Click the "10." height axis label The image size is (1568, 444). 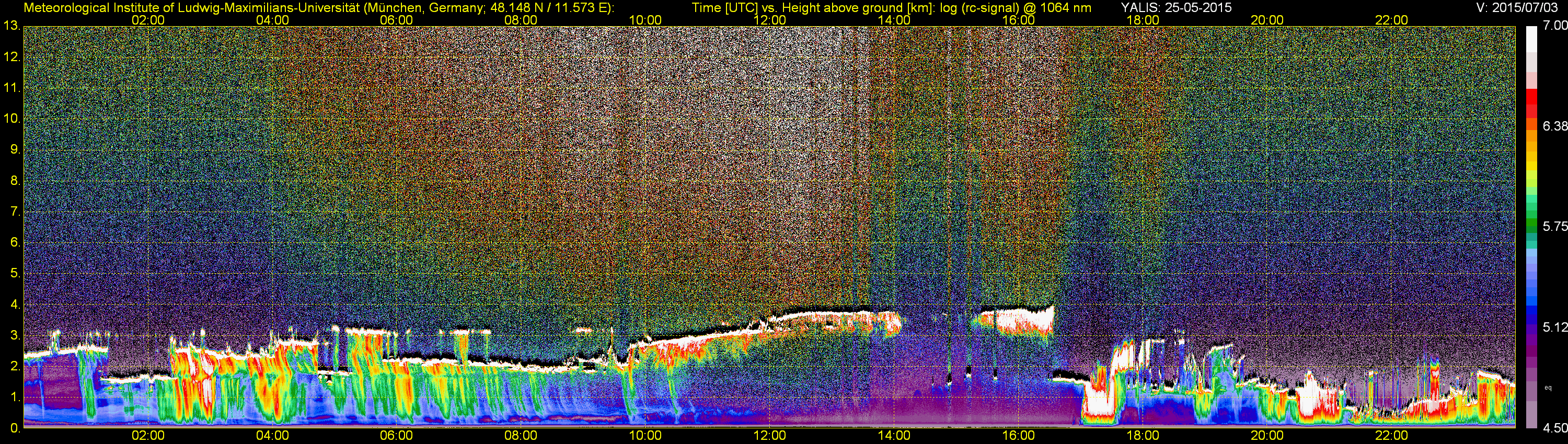pos(12,119)
